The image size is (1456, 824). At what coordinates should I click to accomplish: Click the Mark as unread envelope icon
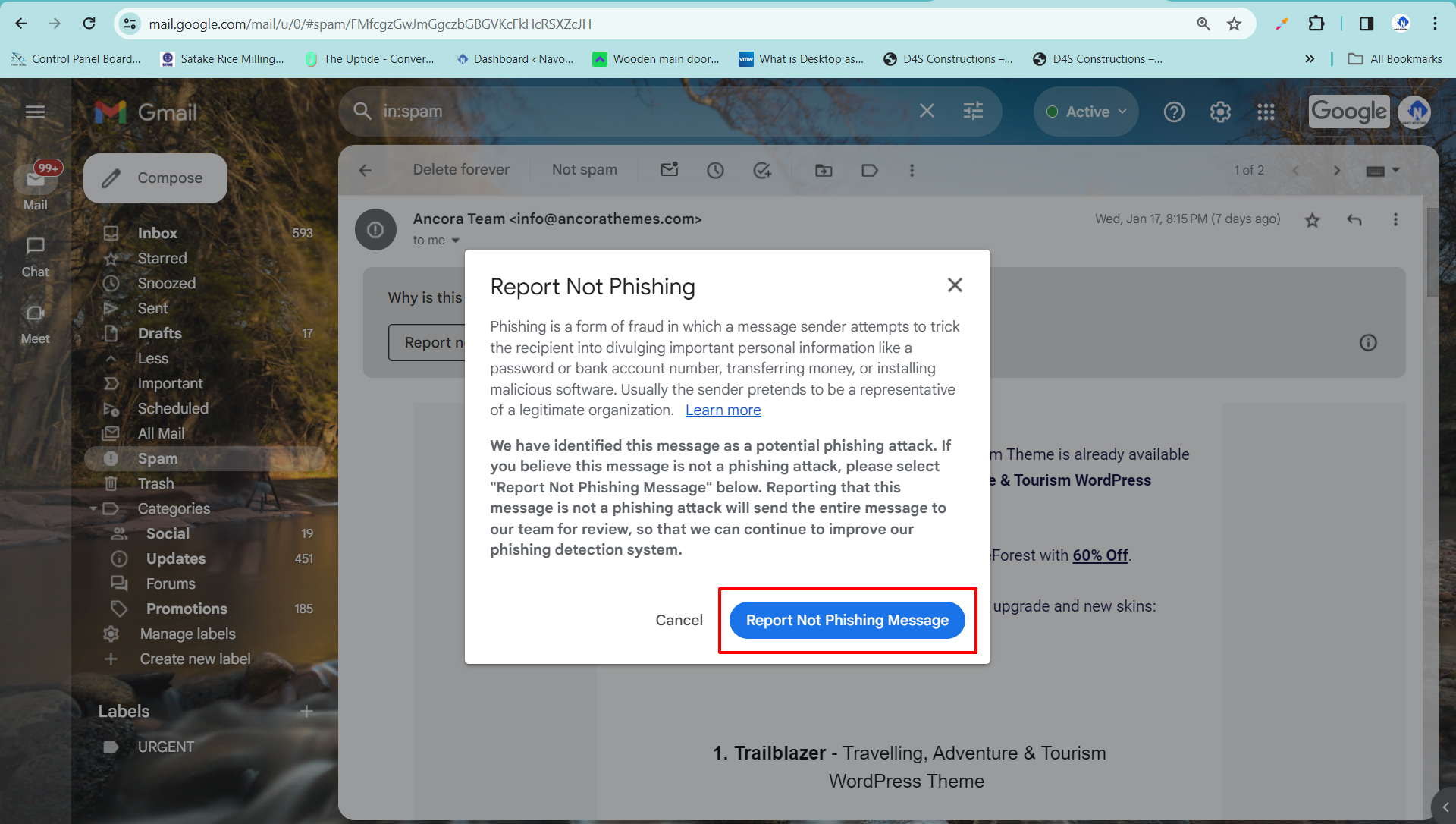669,170
